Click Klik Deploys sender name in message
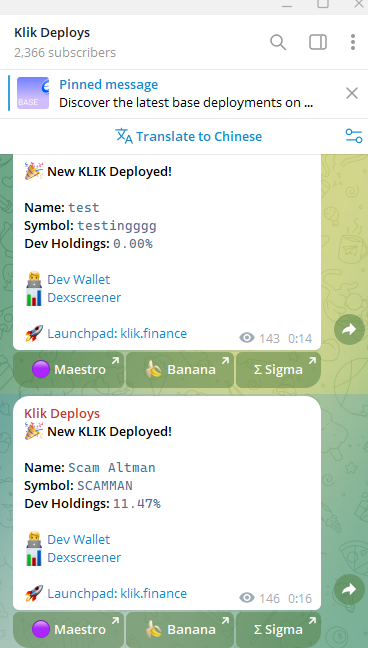Screen dimensions: 368x648 tap(62, 414)
